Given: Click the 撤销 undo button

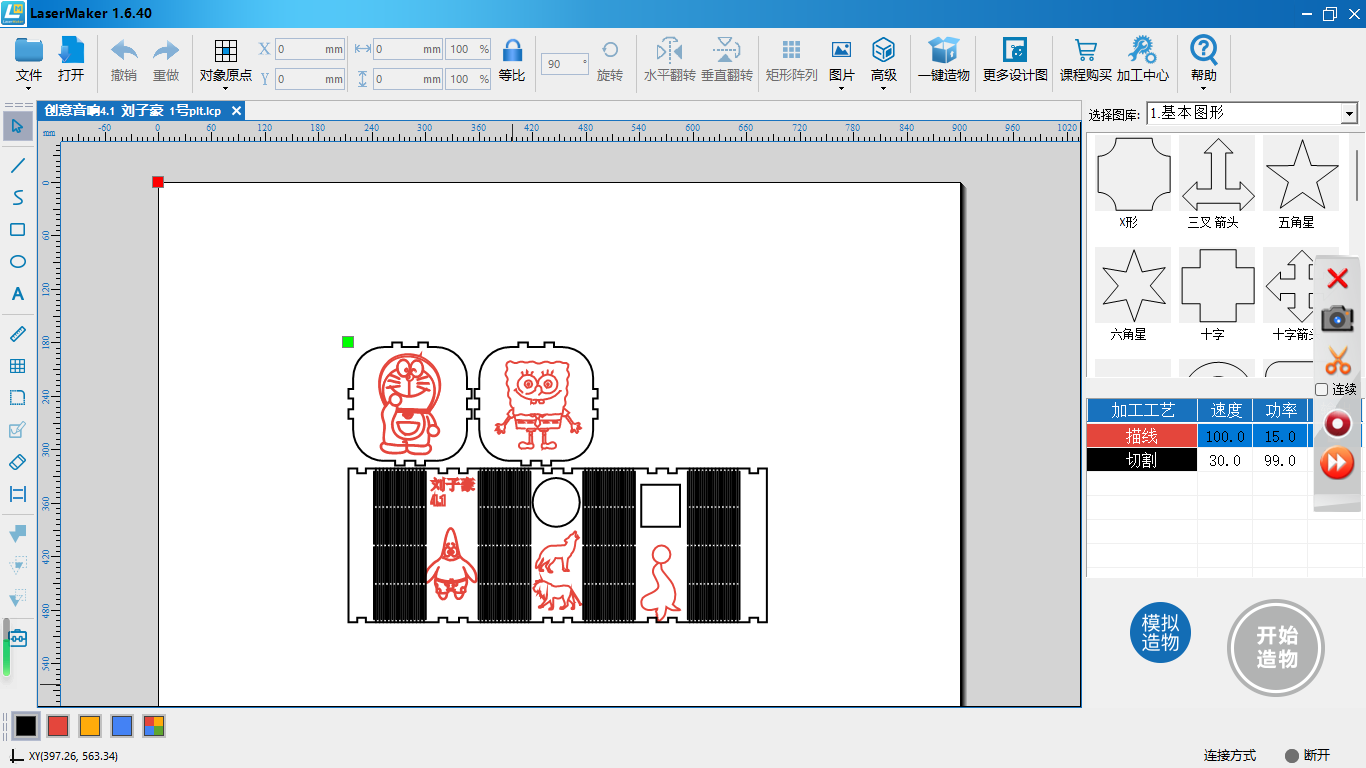Looking at the screenshot, I should click(124, 59).
